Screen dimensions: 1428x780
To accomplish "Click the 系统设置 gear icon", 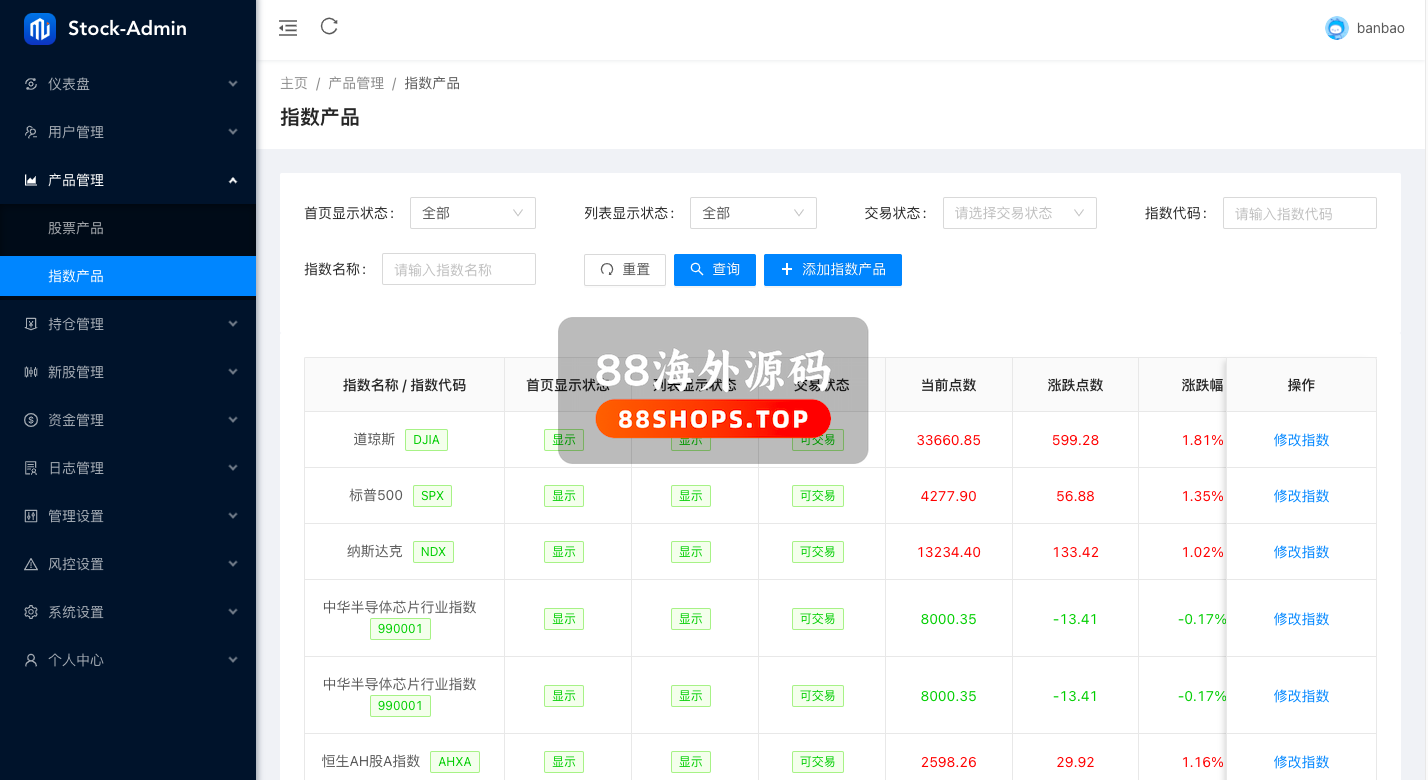I will 31,612.
